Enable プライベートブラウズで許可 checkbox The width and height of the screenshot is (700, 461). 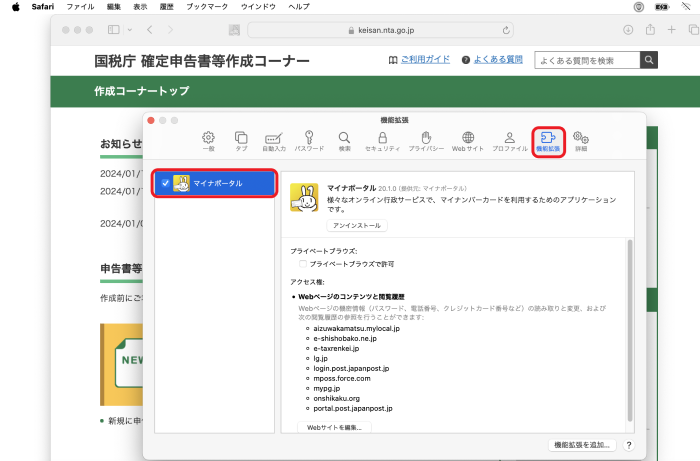tap(303, 264)
